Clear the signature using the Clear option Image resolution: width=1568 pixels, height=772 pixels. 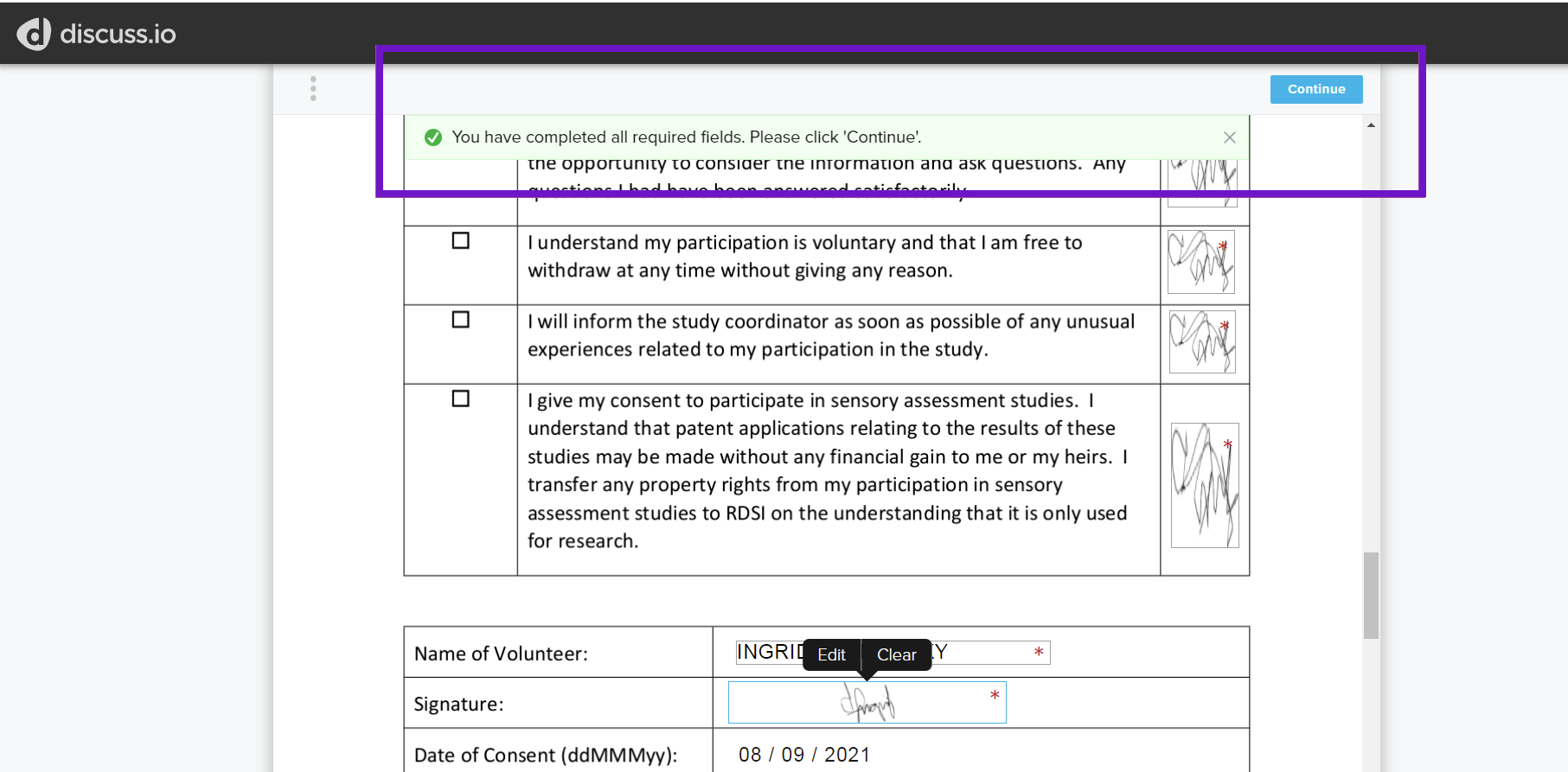[x=896, y=654]
